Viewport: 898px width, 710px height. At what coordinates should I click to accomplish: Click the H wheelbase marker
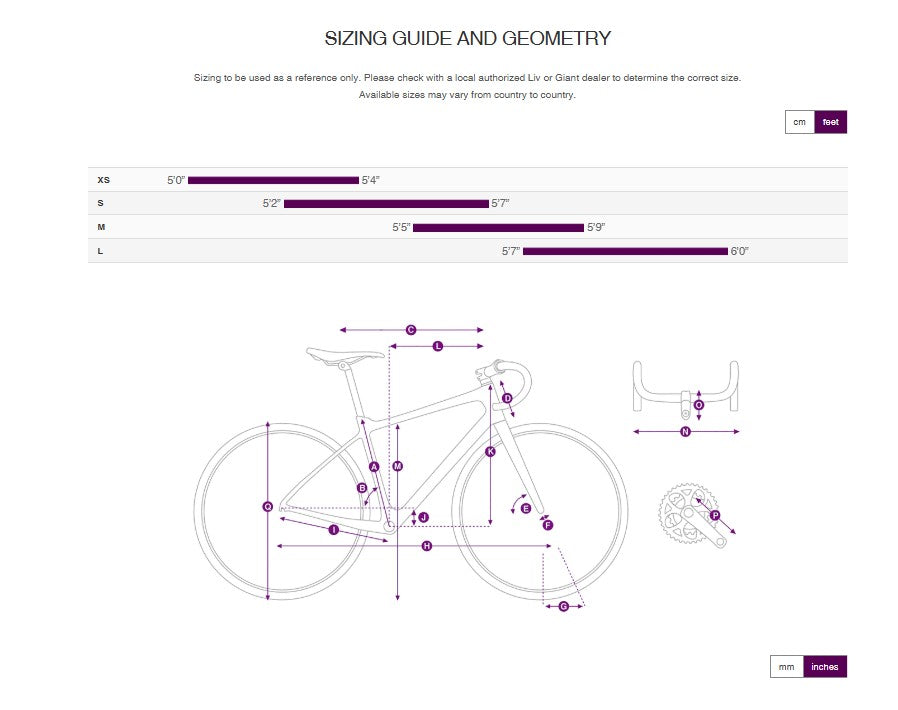[427, 546]
